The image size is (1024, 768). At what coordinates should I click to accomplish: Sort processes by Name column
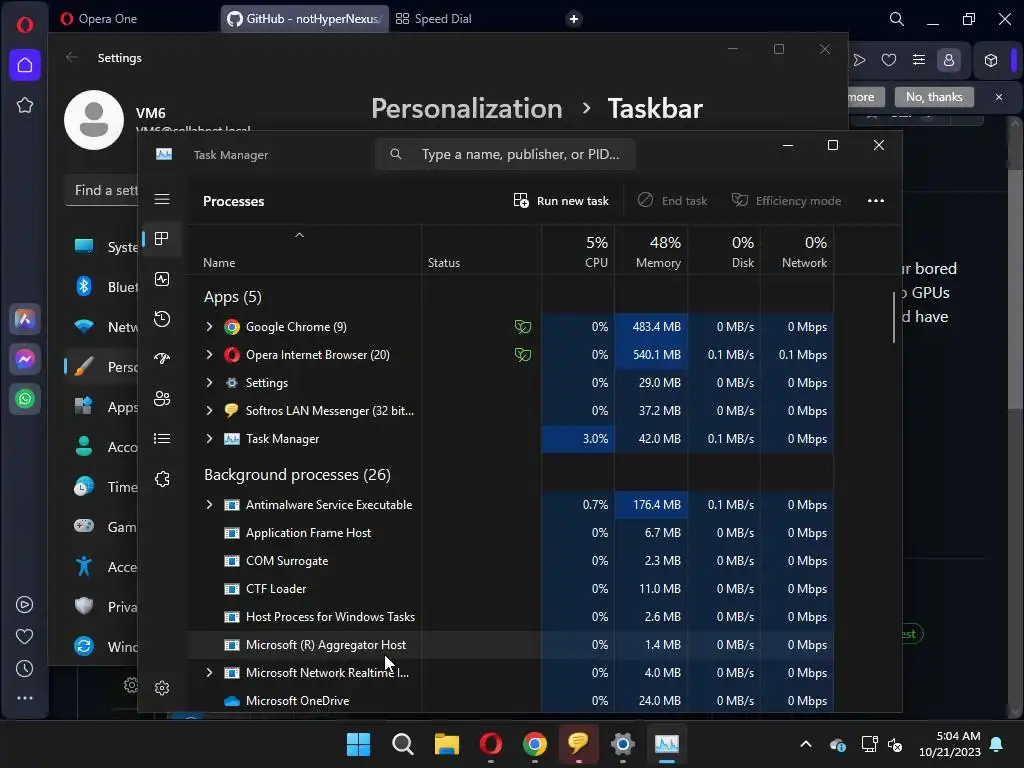219,263
